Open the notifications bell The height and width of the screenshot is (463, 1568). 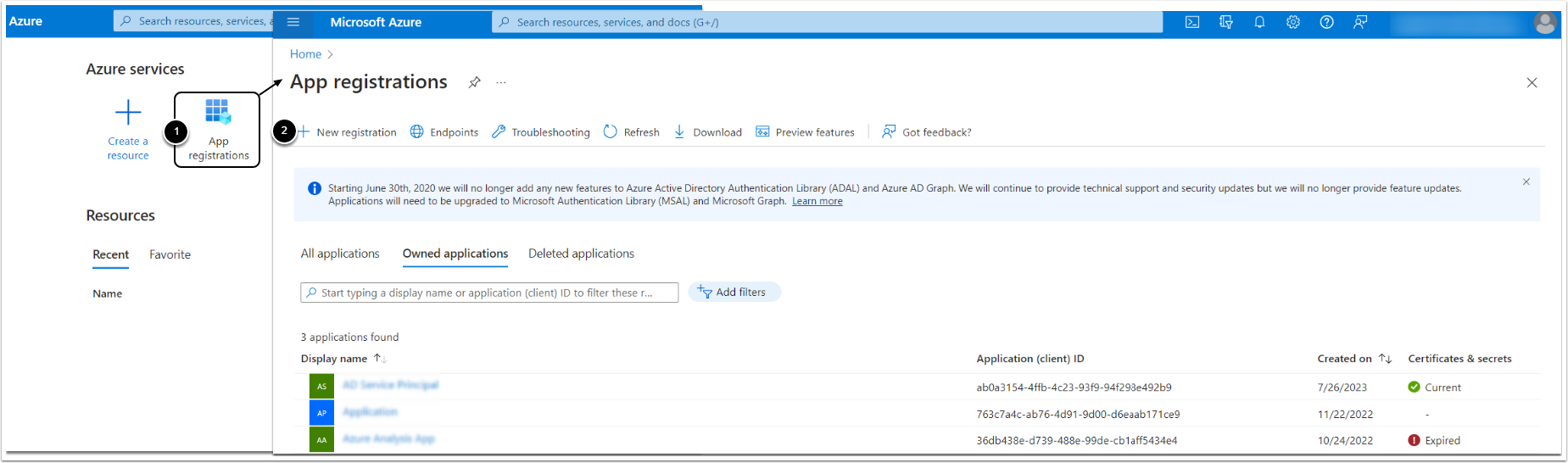click(1259, 22)
